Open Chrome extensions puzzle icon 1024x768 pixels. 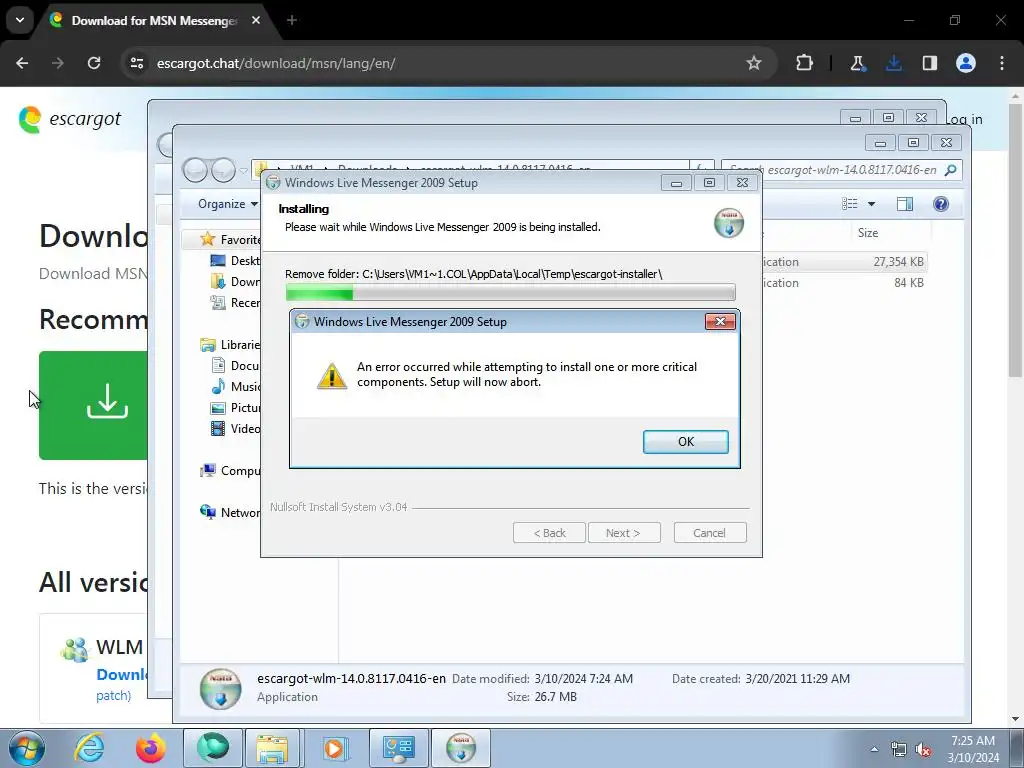(x=805, y=63)
